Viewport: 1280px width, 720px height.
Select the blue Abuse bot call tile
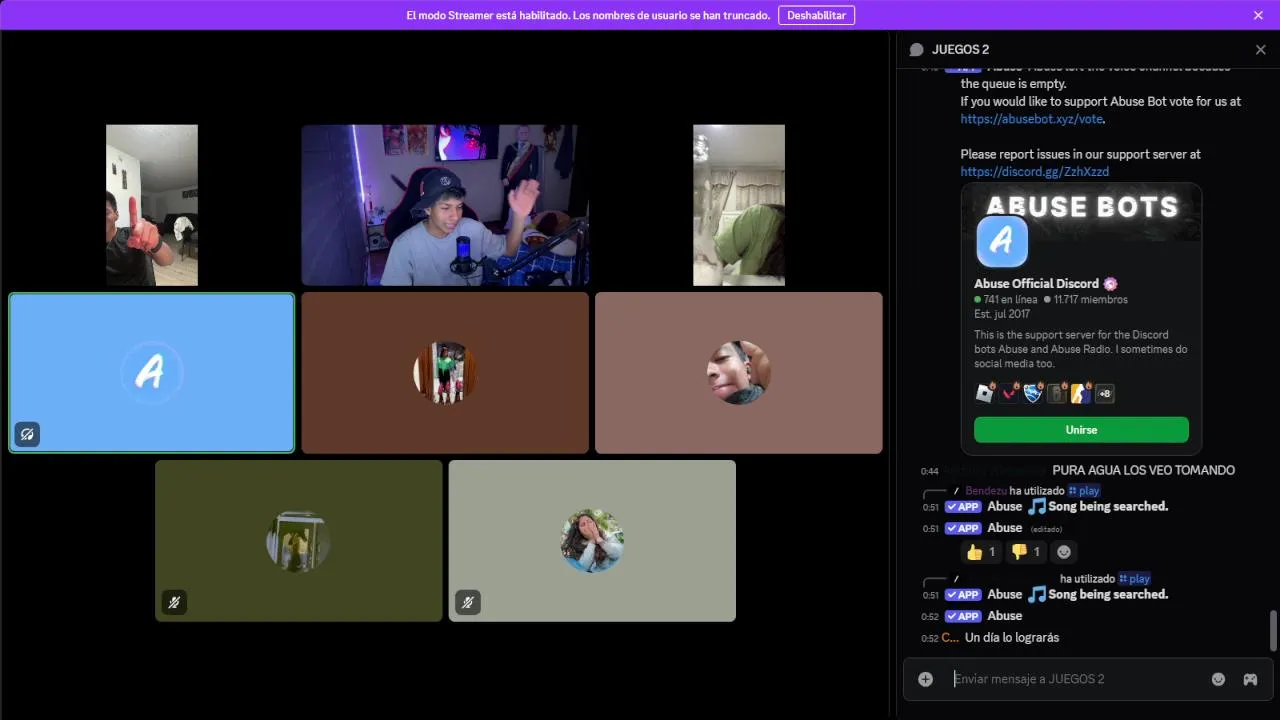(152, 373)
